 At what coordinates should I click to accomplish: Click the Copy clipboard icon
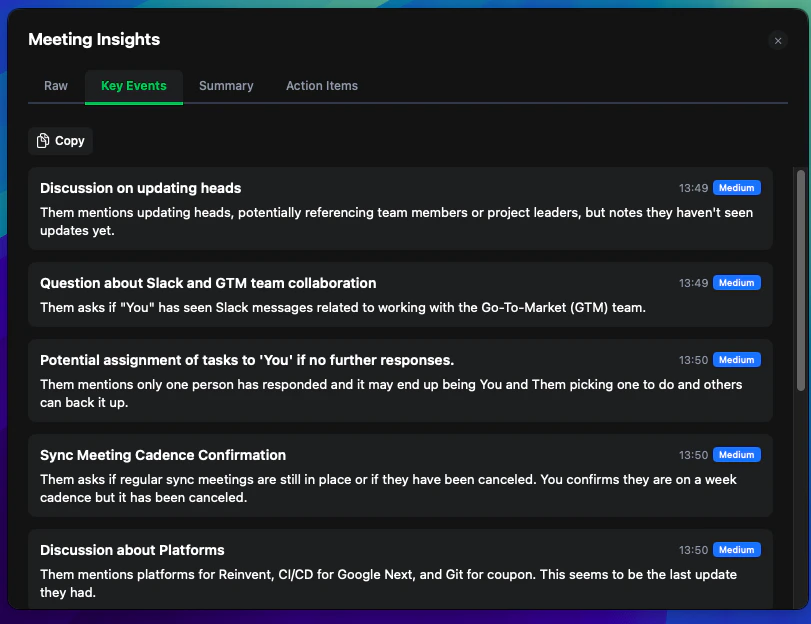click(42, 140)
